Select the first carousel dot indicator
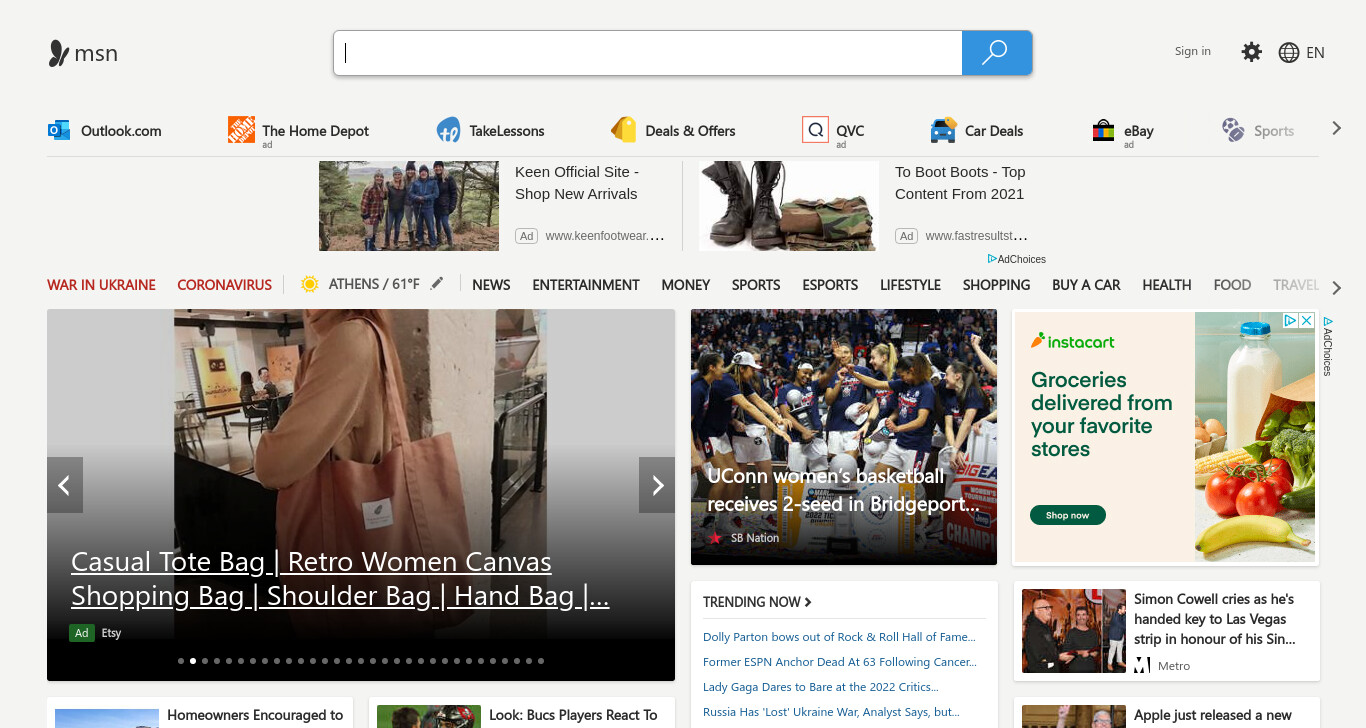Screen dimensions: 1366x728 [x=181, y=661]
